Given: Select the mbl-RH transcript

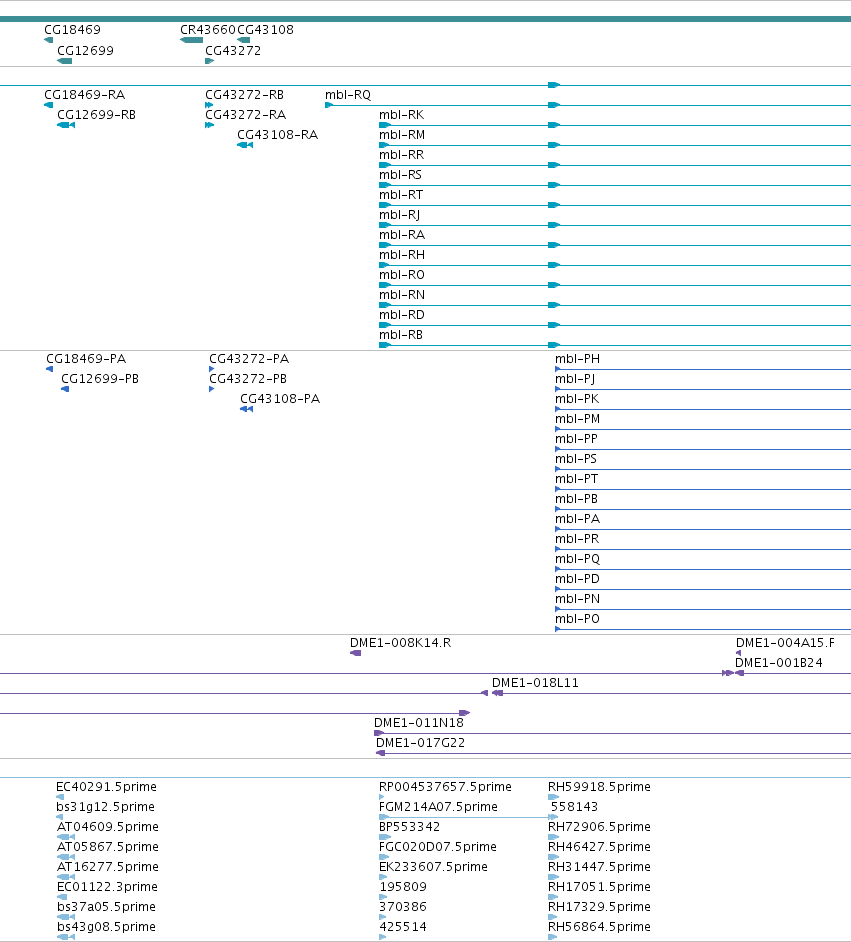Looking at the screenshot, I should coord(402,255).
